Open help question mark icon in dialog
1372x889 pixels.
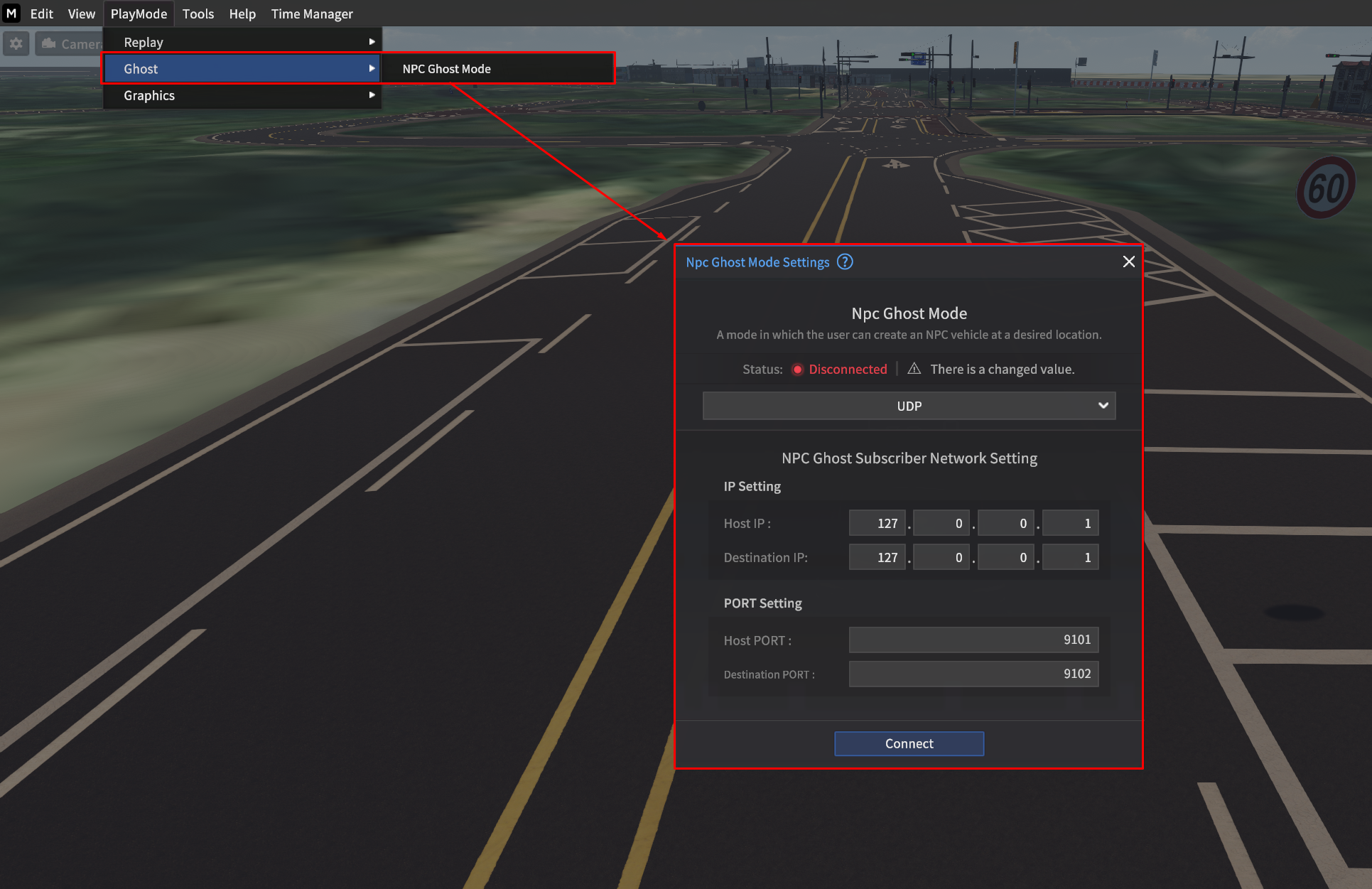point(845,262)
